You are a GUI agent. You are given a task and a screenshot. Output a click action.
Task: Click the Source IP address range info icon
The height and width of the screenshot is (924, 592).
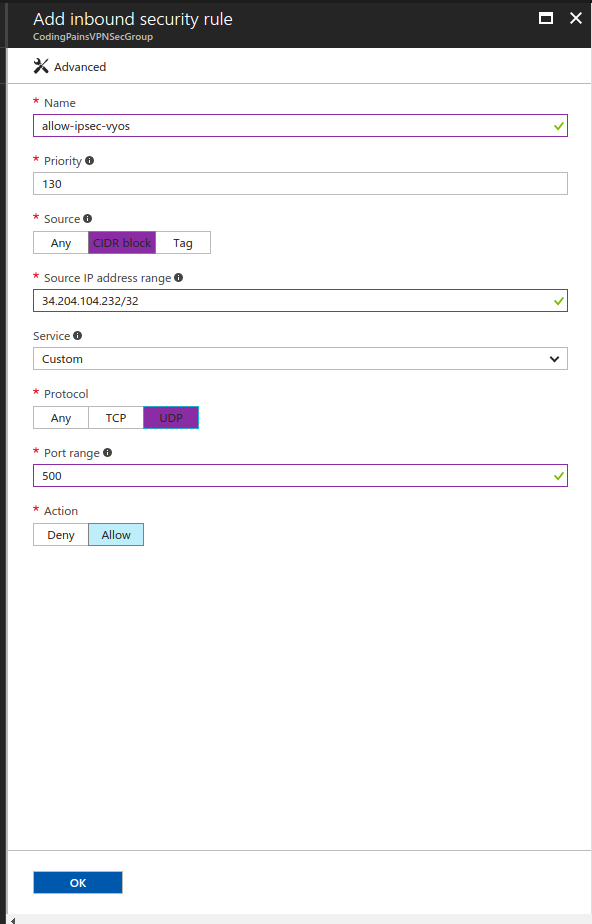[178, 278]
